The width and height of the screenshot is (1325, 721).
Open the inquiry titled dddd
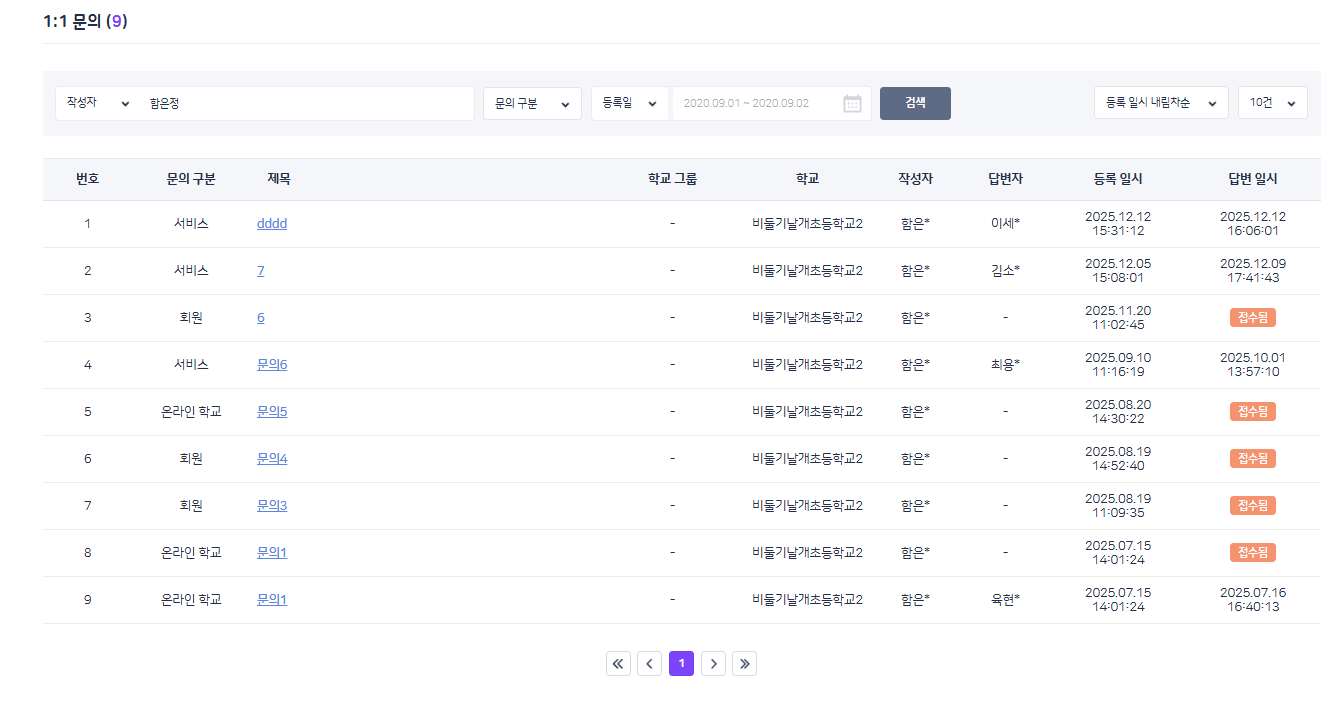tap(271, 224)
